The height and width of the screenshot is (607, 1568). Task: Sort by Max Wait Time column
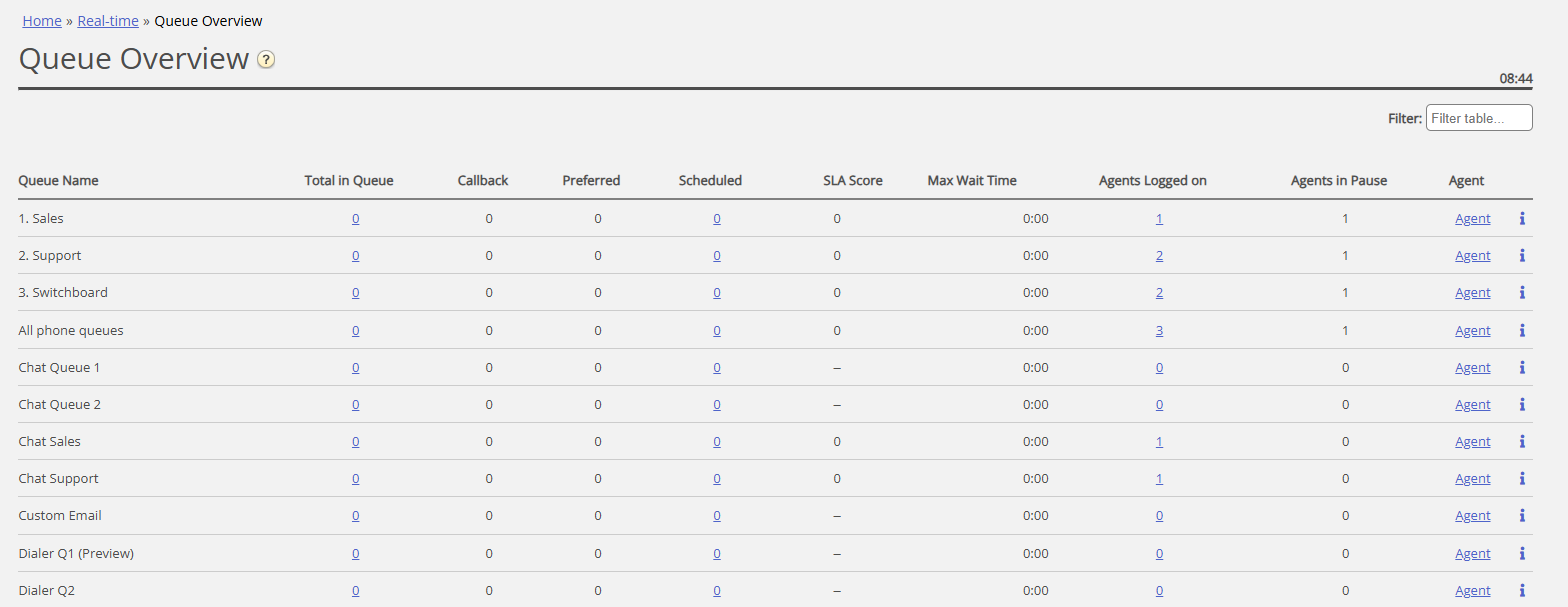coord(971,181)
